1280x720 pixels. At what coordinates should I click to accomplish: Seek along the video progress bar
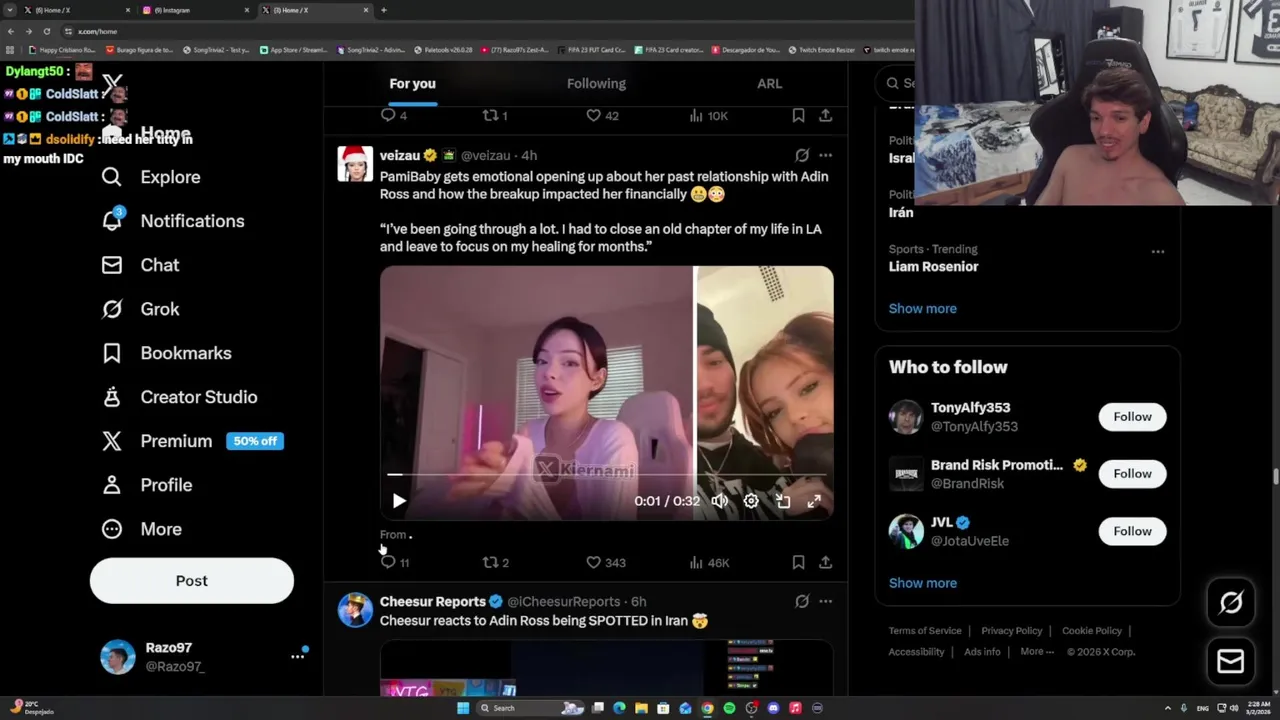[606, 475]
